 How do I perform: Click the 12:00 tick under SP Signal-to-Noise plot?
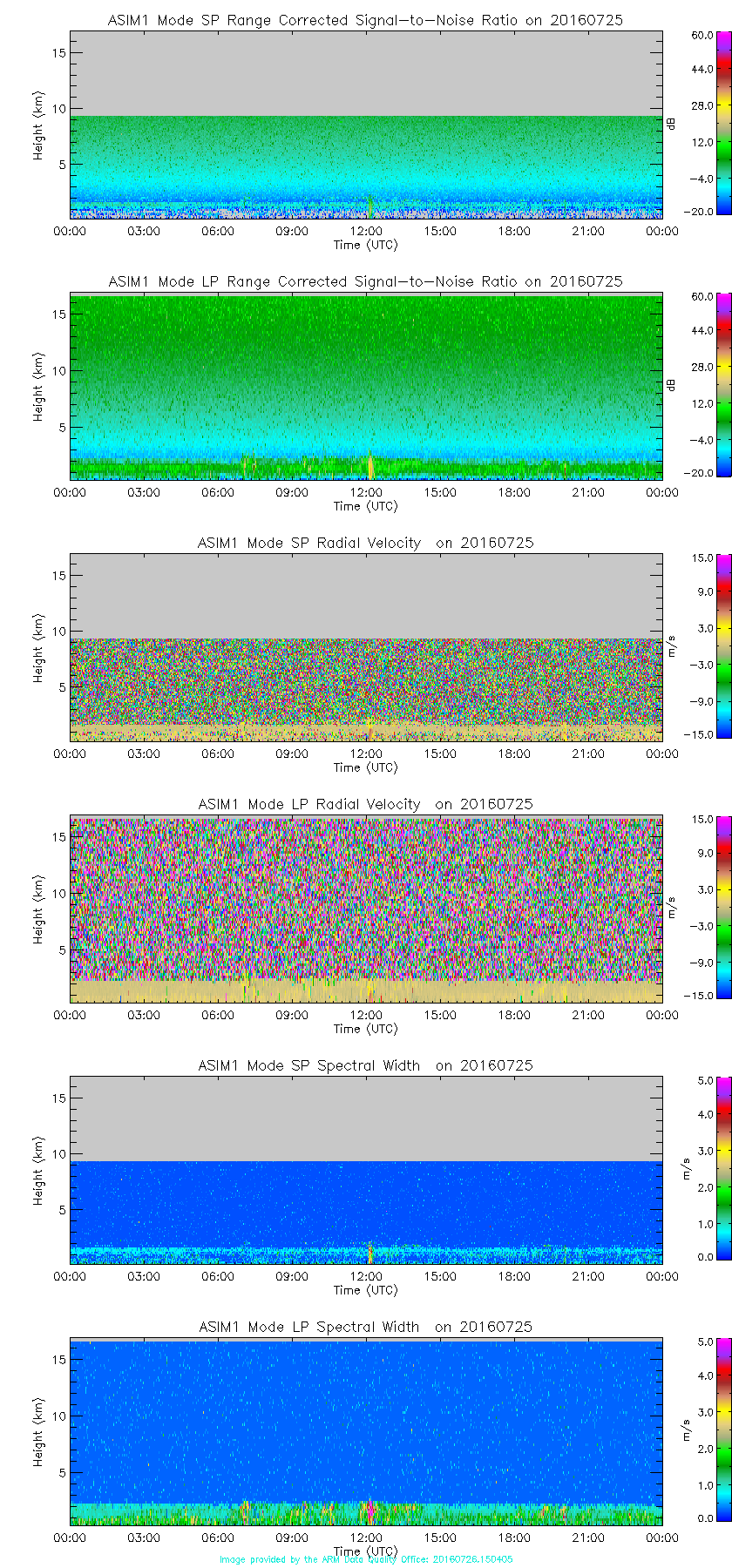366,231
